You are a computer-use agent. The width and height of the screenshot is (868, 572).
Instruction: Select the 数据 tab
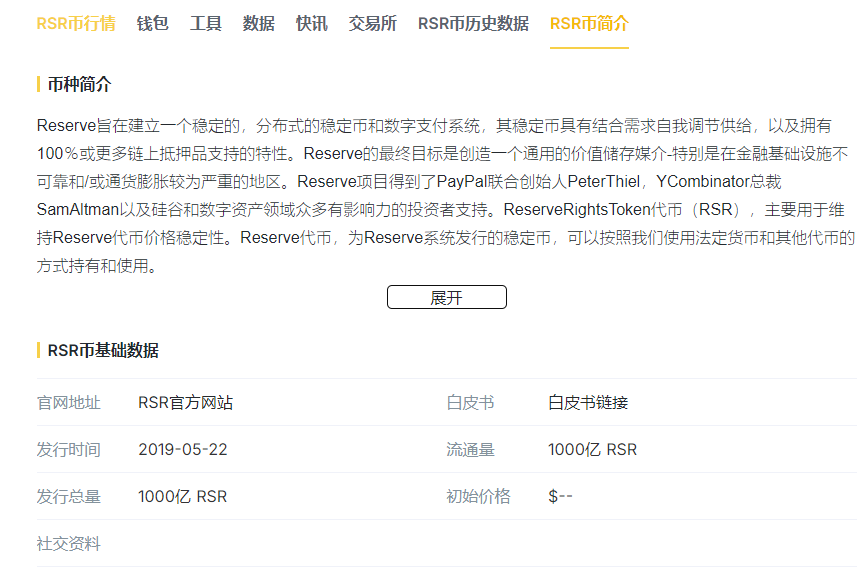click(x=259, y=24)
